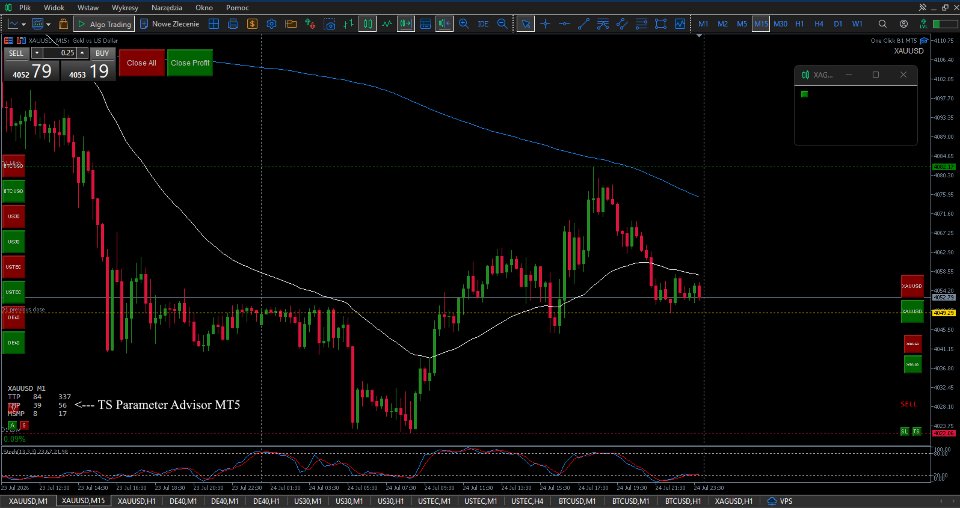Switch chart to line chart mode

point(386,24)
